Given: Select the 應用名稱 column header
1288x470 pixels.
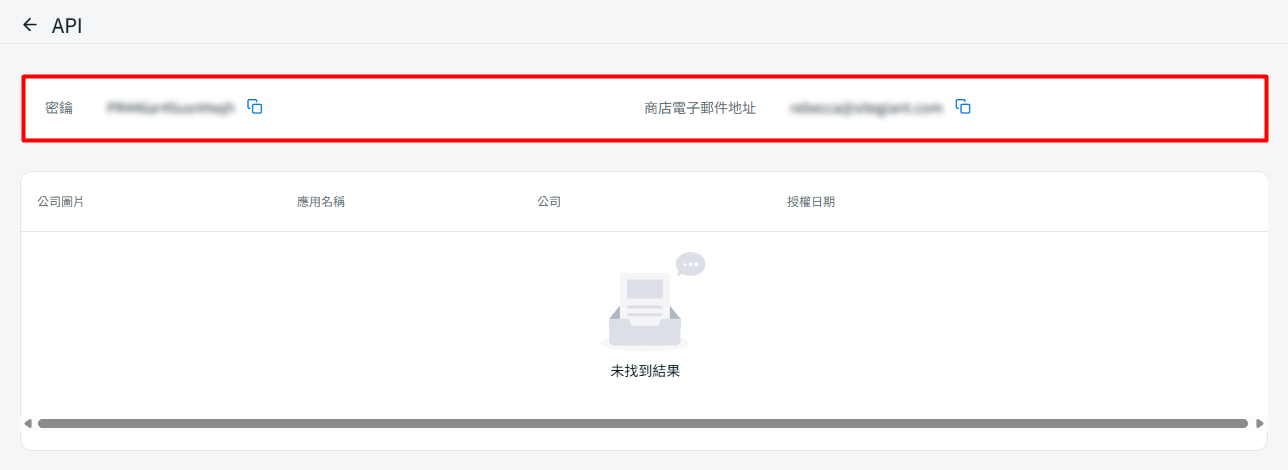Looking at the screenshot, I should click(321, 202).
